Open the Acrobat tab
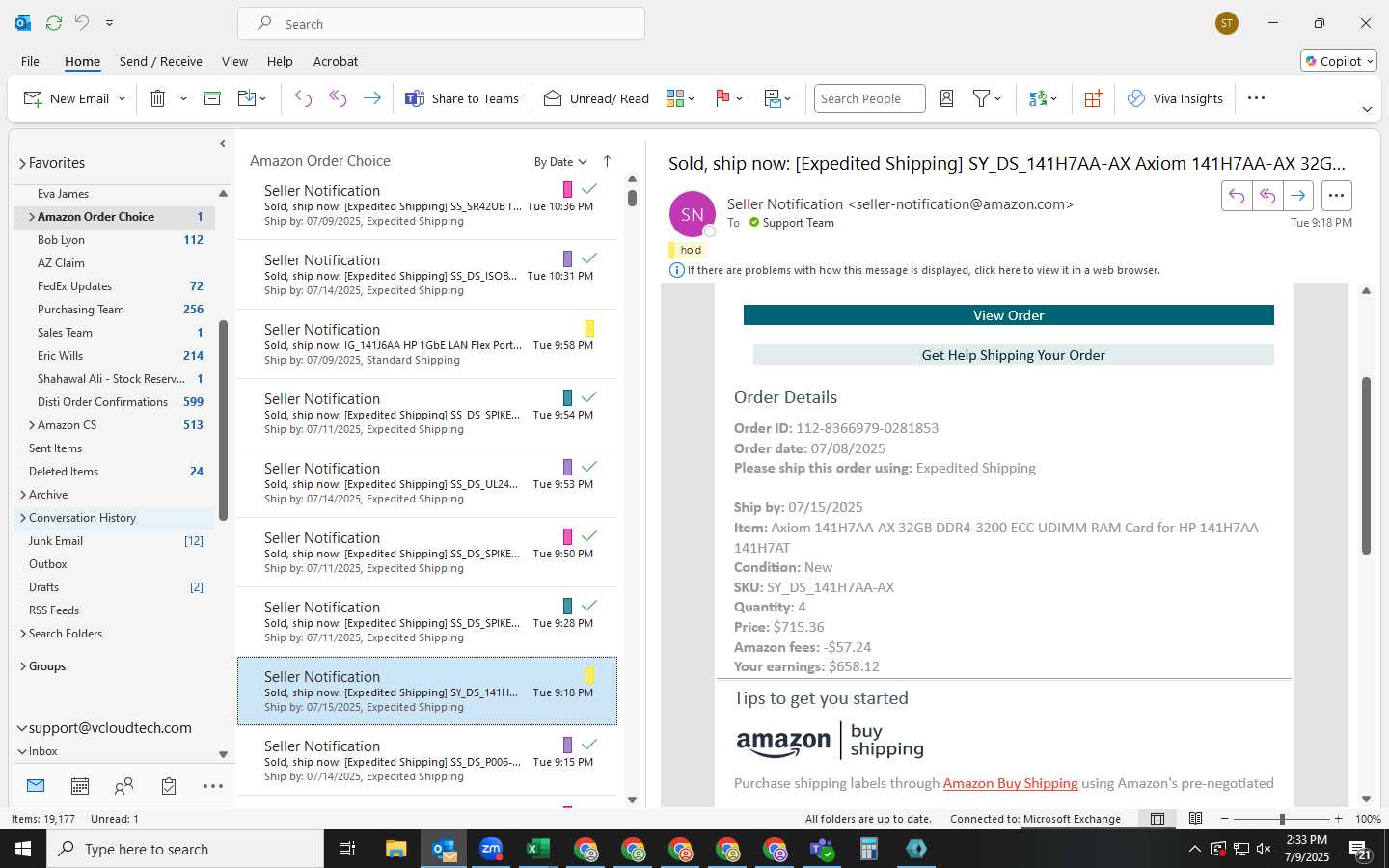Screen dimensions: 1389x868 click(x=336, y=61)
